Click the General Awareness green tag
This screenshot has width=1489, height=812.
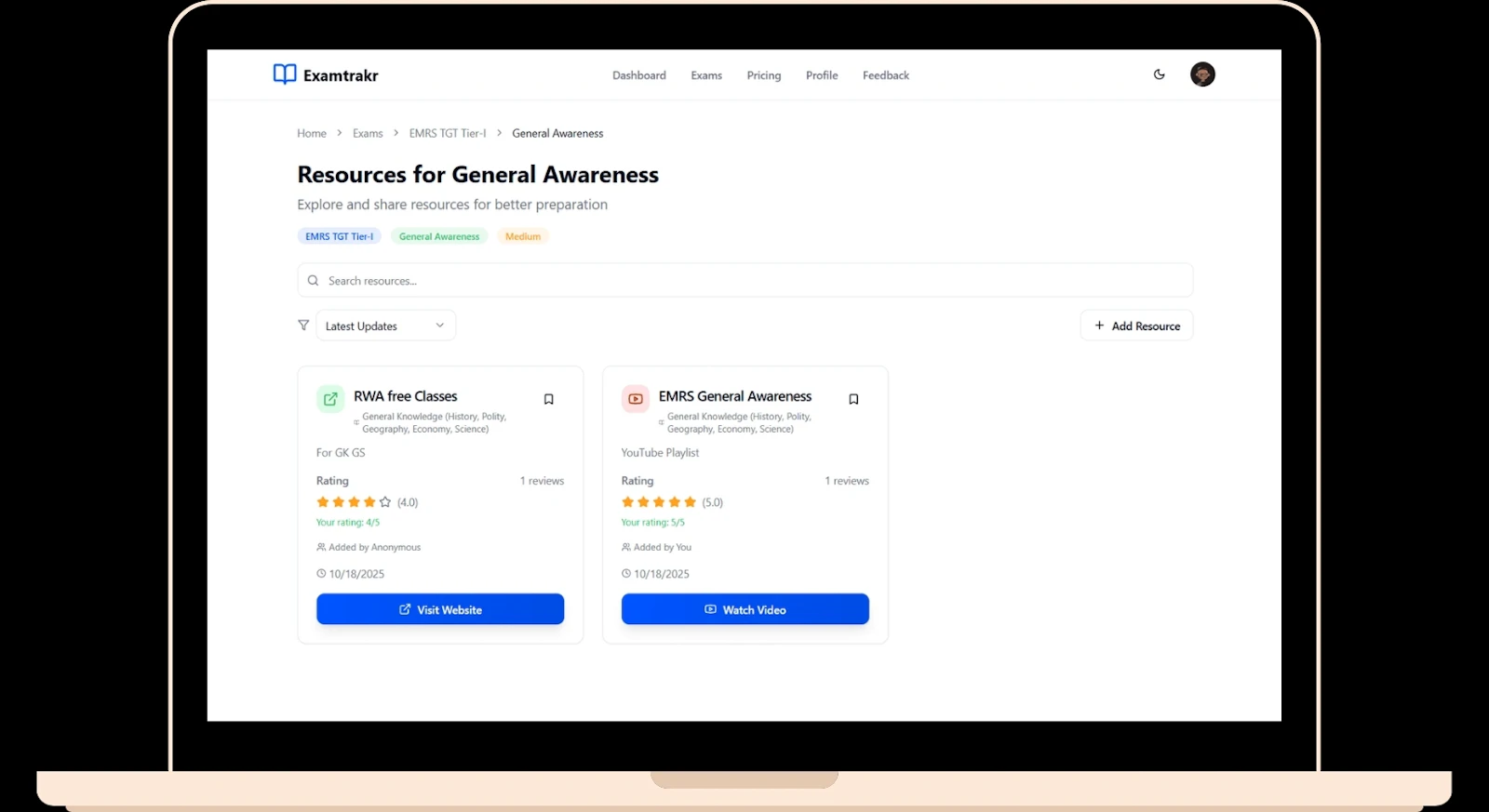439,236
